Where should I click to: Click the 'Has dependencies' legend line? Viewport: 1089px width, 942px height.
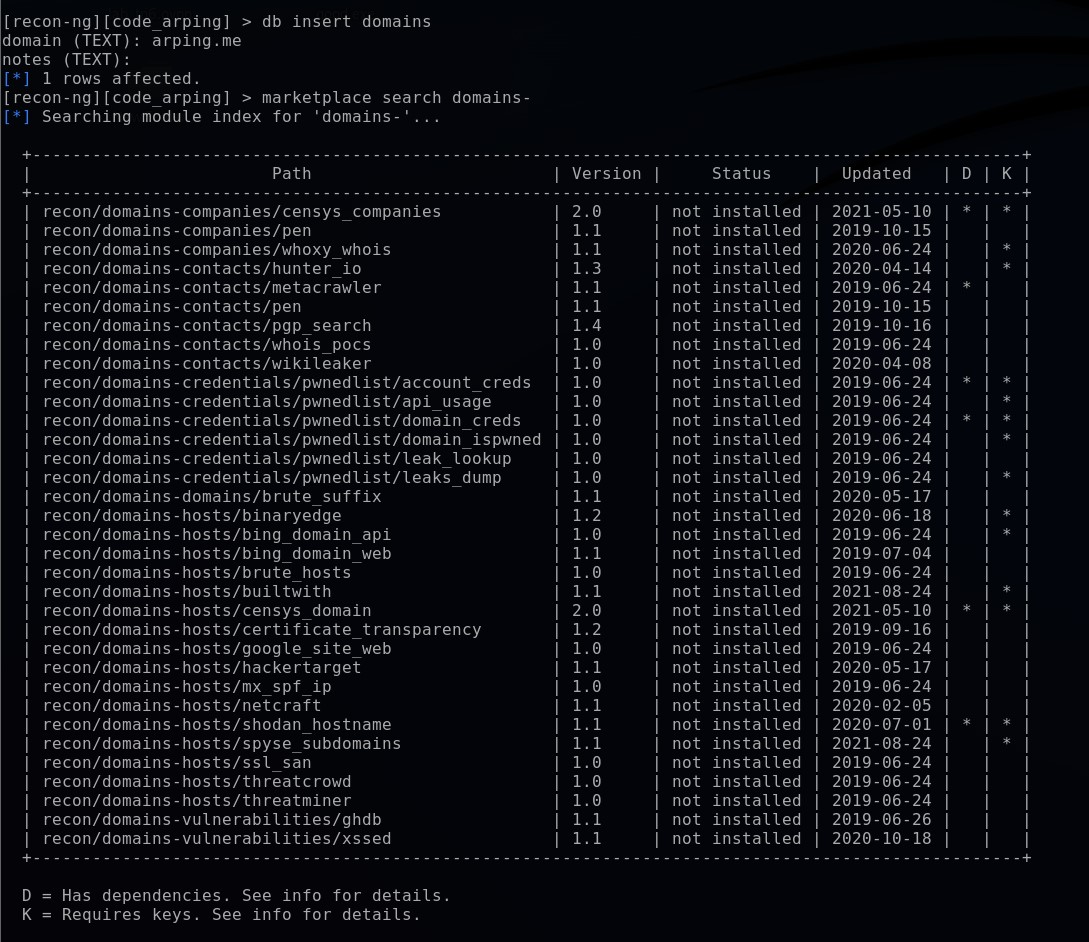click(x=236, y=895)
